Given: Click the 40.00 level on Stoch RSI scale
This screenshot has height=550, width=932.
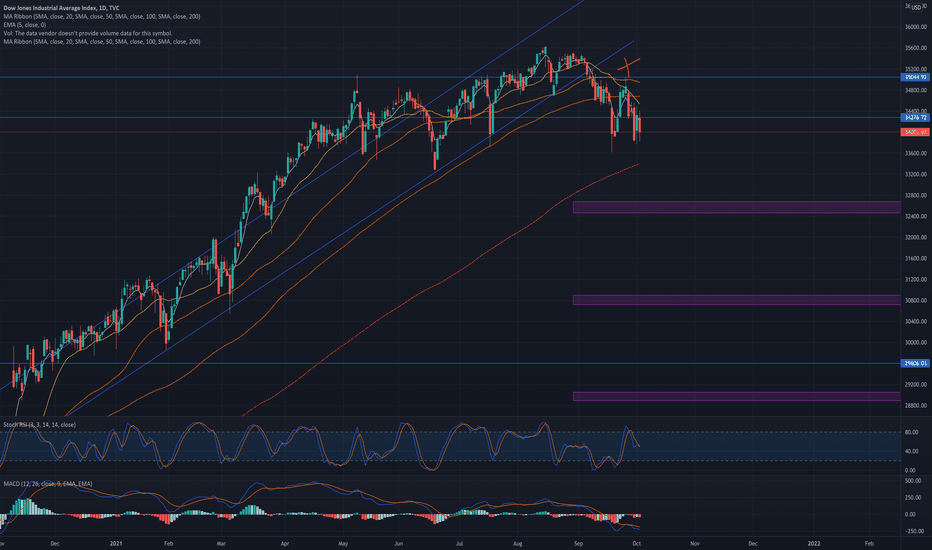Looking at the screenshot, I should point(912,451).
